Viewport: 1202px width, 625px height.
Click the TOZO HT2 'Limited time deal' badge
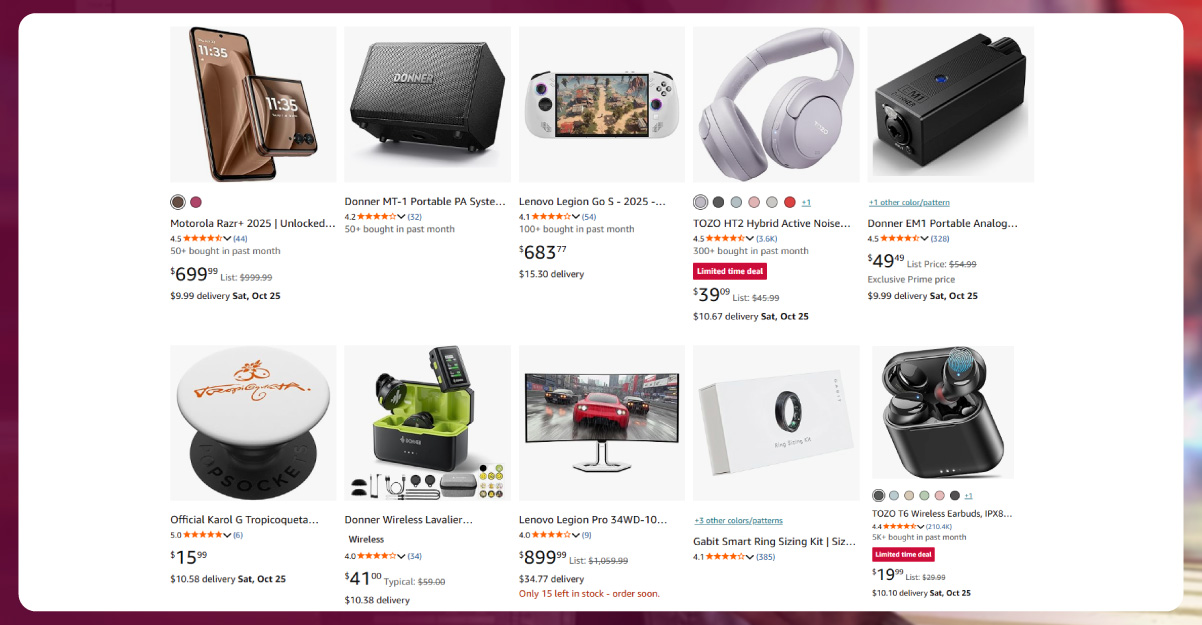click(730, 272)
